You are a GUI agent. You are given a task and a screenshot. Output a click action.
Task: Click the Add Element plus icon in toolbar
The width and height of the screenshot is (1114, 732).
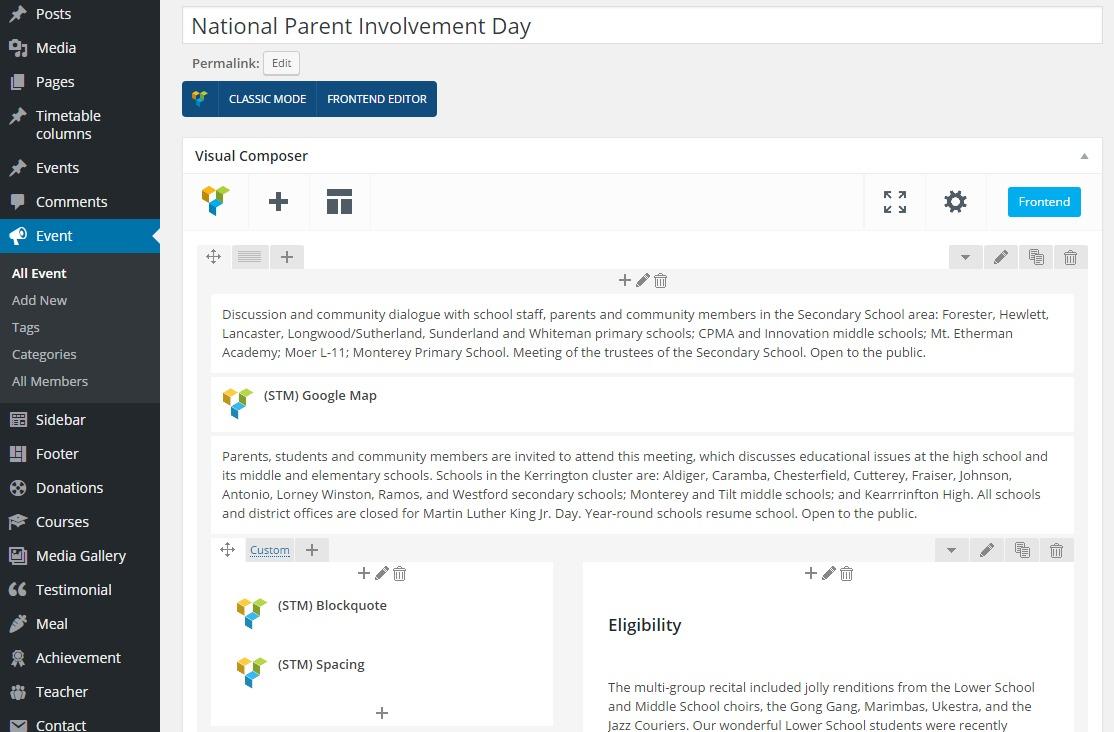(279, 202)
